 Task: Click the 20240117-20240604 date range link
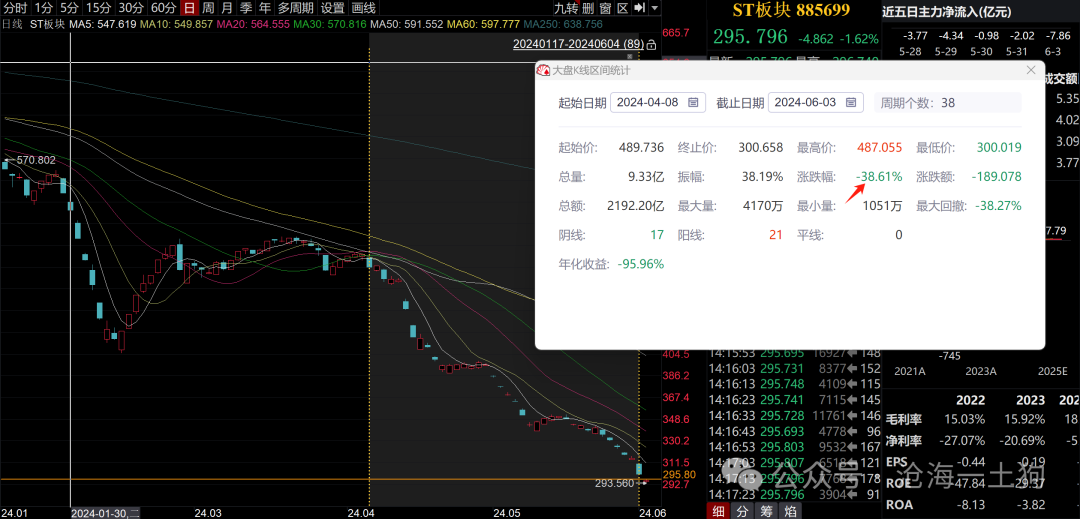579,44
